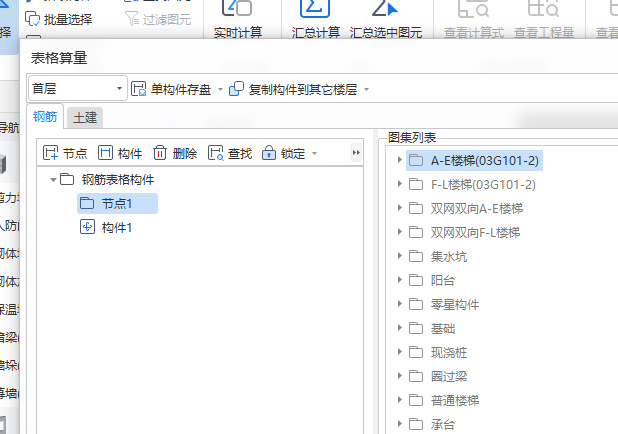This screenshot has width=618, height=434.
Task: Click the 删除 delete trash icon
Action: (x=160, y=153)
